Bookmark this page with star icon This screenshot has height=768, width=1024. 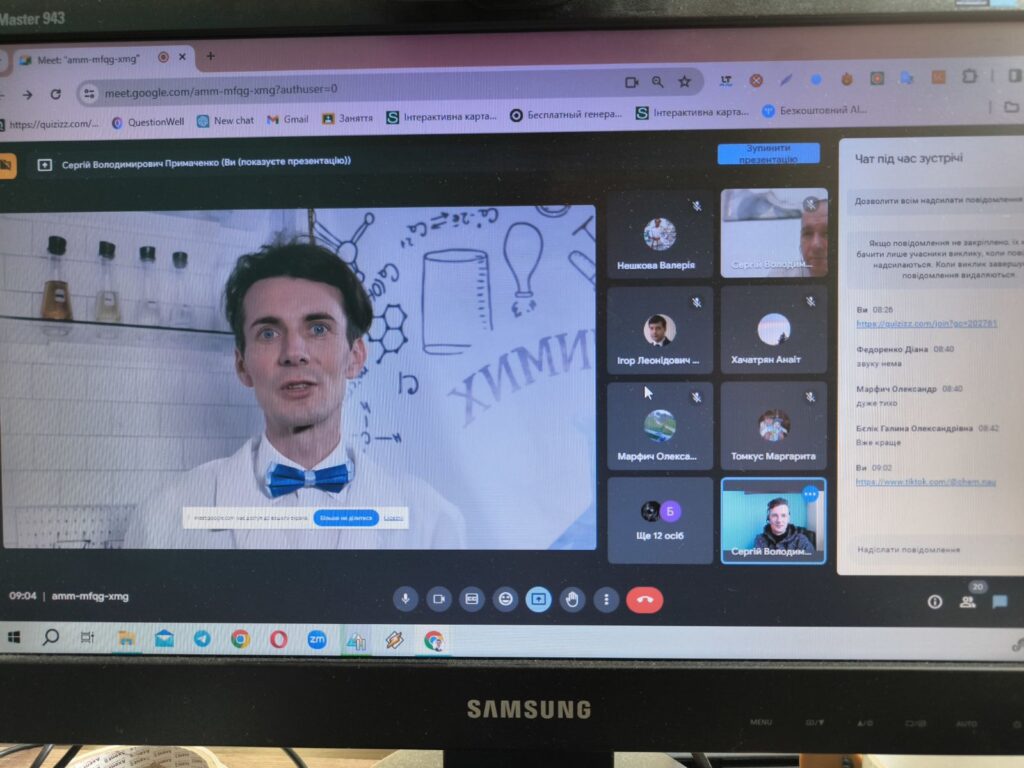click(x=685, y=82)
